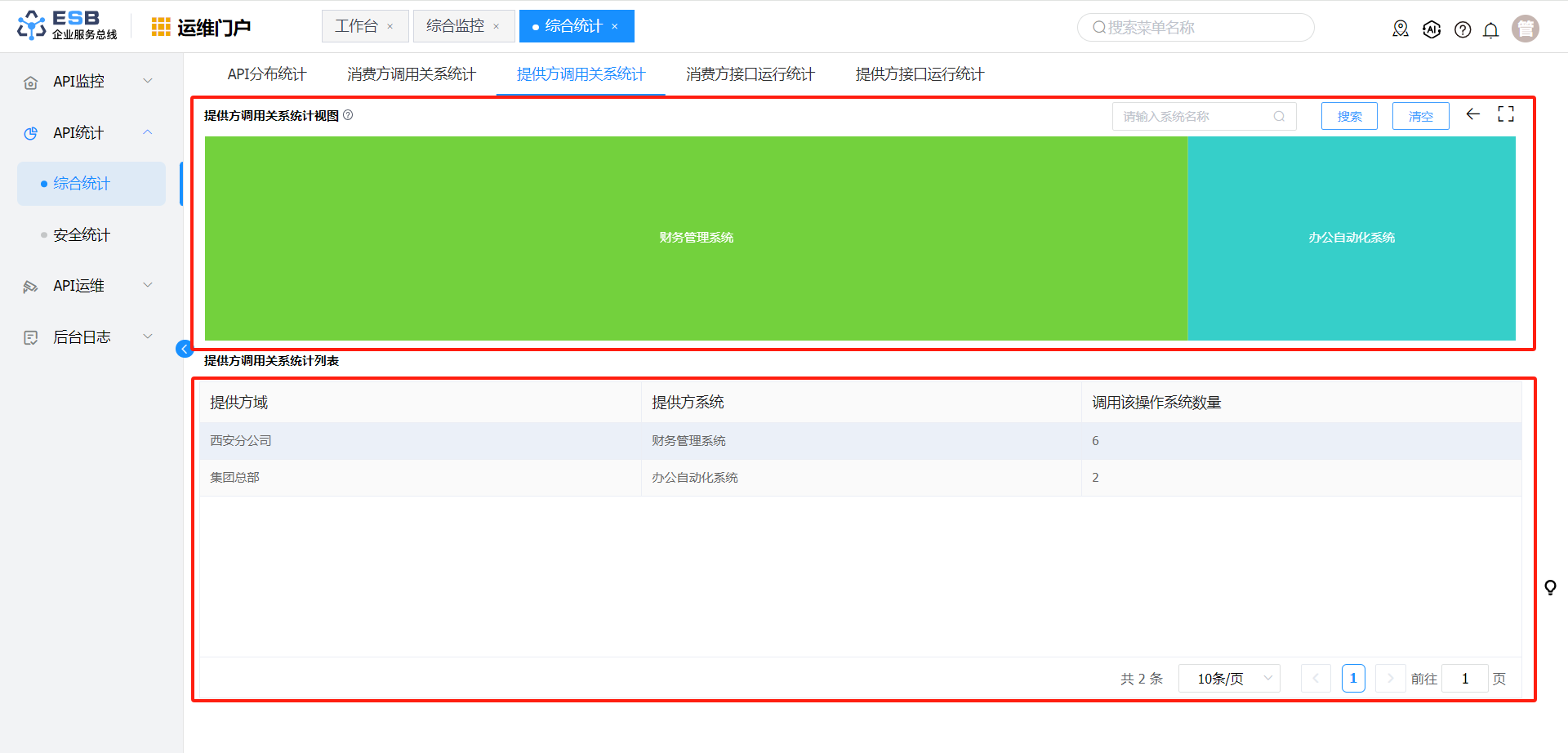Expand the API运维 menu
This screenshot has width=1568, height=753.
pyautogui.click(x=88, y=286)
